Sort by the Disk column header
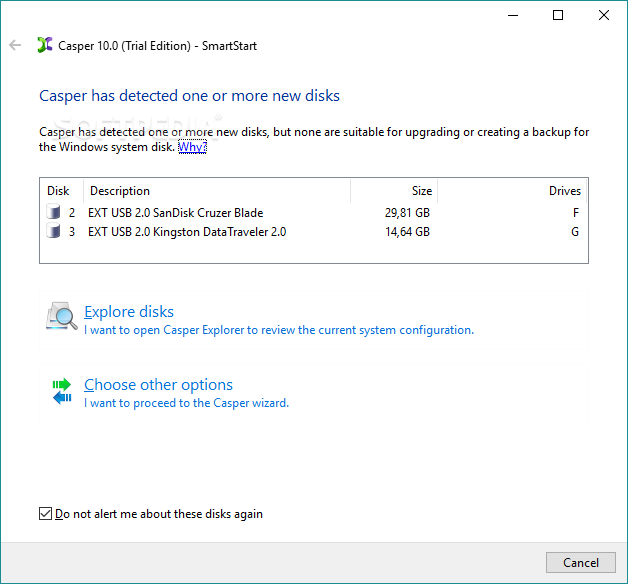Screen dimensions: 628x584 point(62,191)
